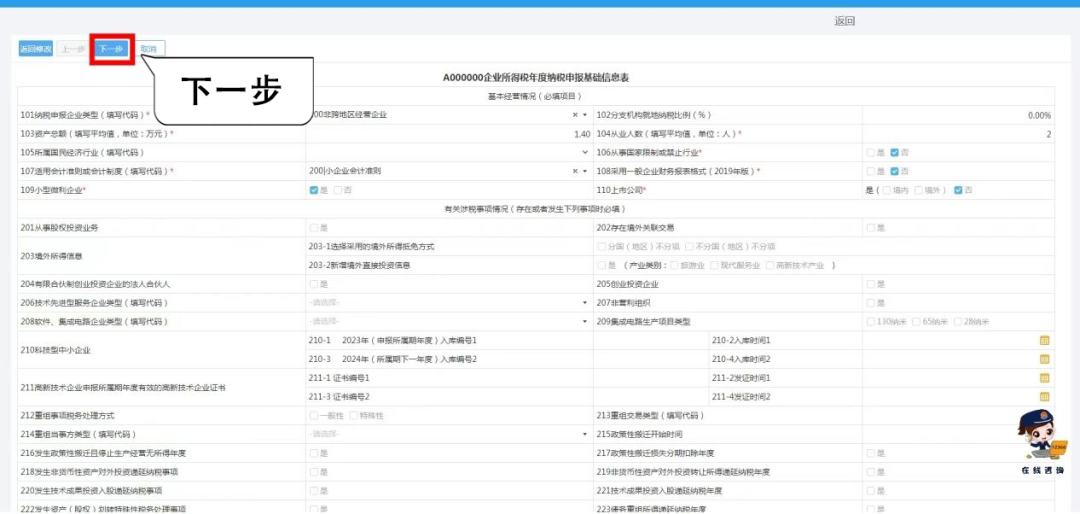The image size is (1080, 514).
Task: Click the 基本经营情况（必填项目） section header
Action: [535, 96]
